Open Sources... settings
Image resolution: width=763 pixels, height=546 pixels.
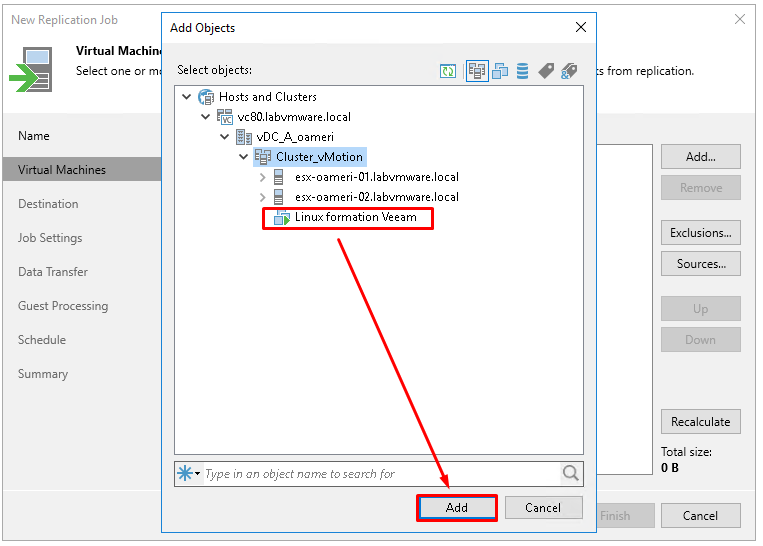[701, 264]
